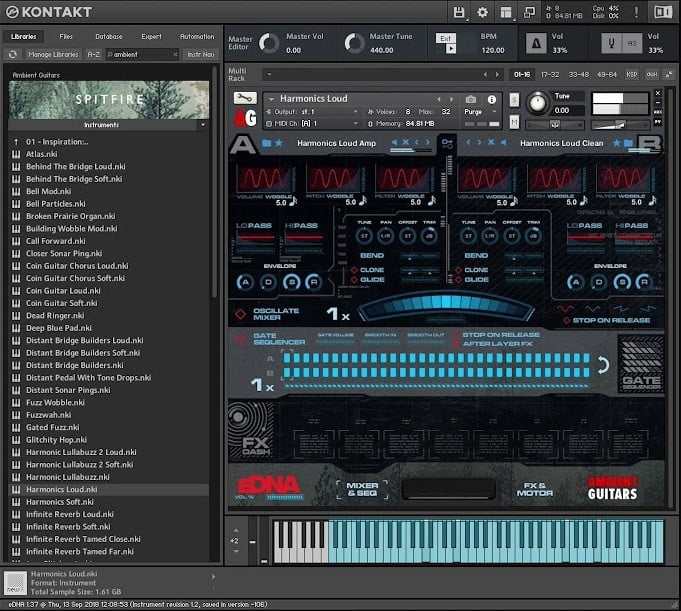Toggle Stop On Release in layer B
681x611 pixels.
[566, 320]
